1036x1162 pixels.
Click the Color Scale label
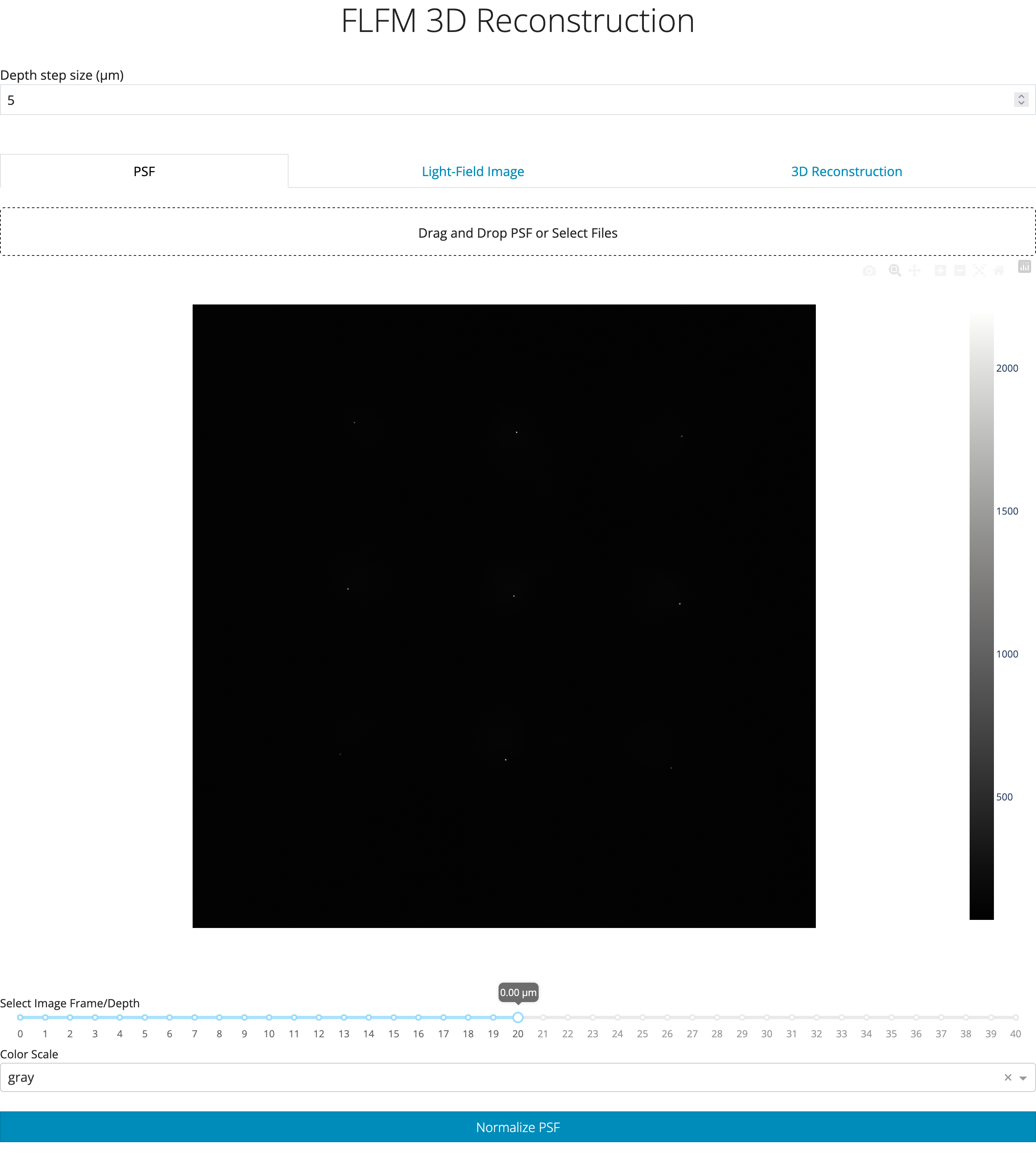coord(29,1054)
